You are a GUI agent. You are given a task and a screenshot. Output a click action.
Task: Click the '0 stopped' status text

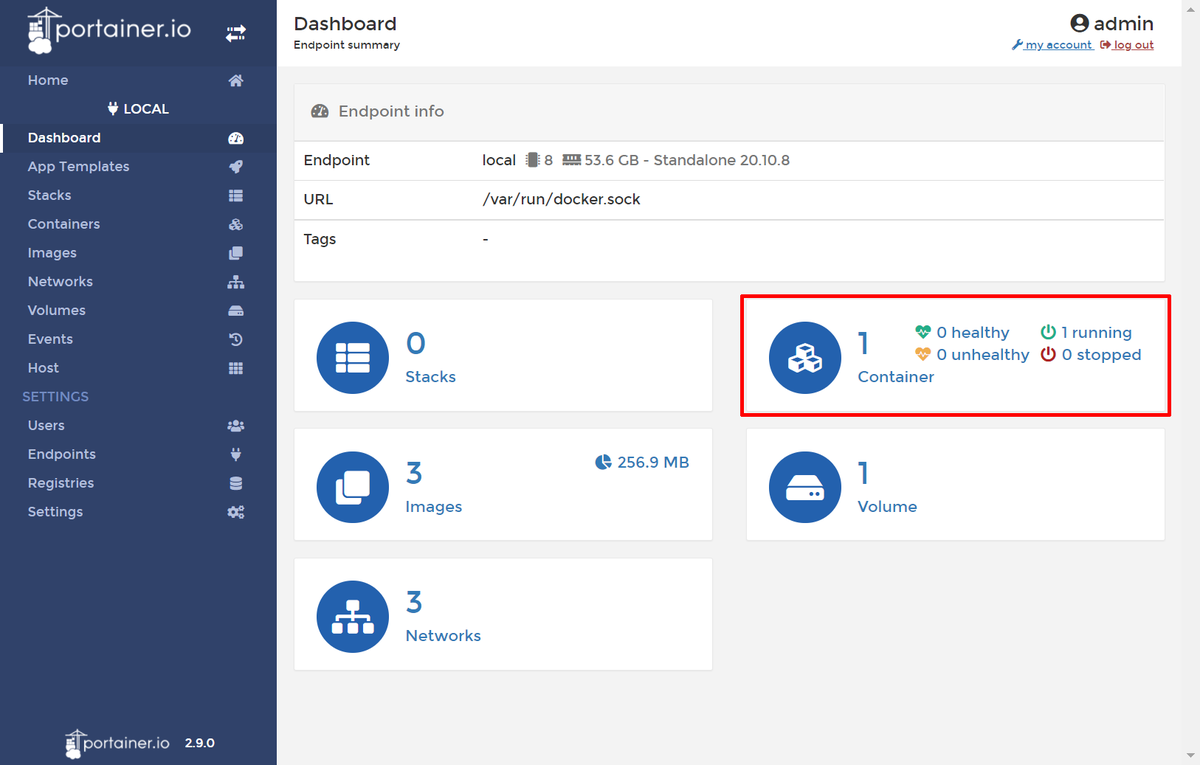click(x=1101, y=354)
